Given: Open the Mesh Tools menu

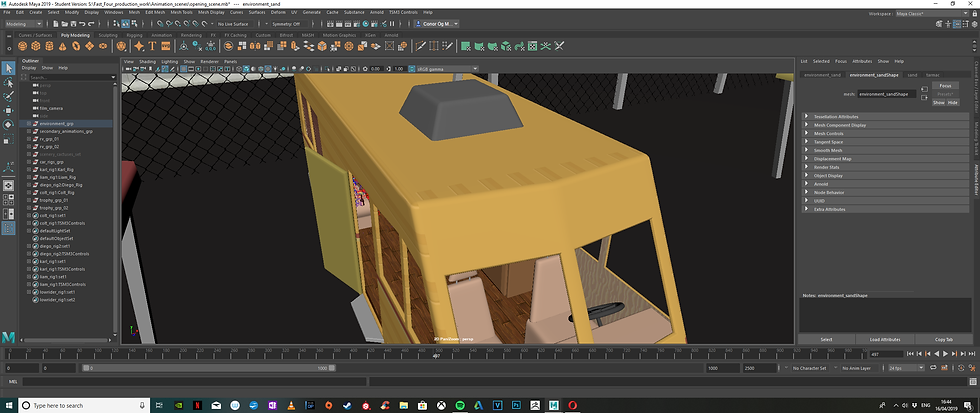Looking at the screenshot, I should pyautogui.click(x=180, y=12).
